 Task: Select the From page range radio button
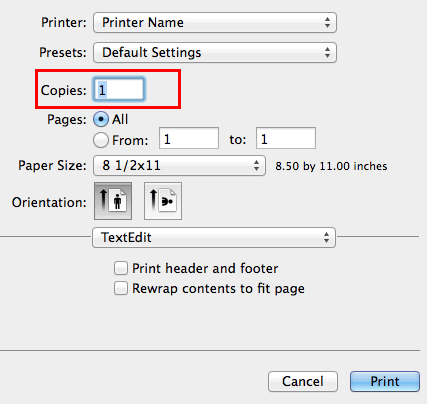pyautogui.click(x=101, y=140)
